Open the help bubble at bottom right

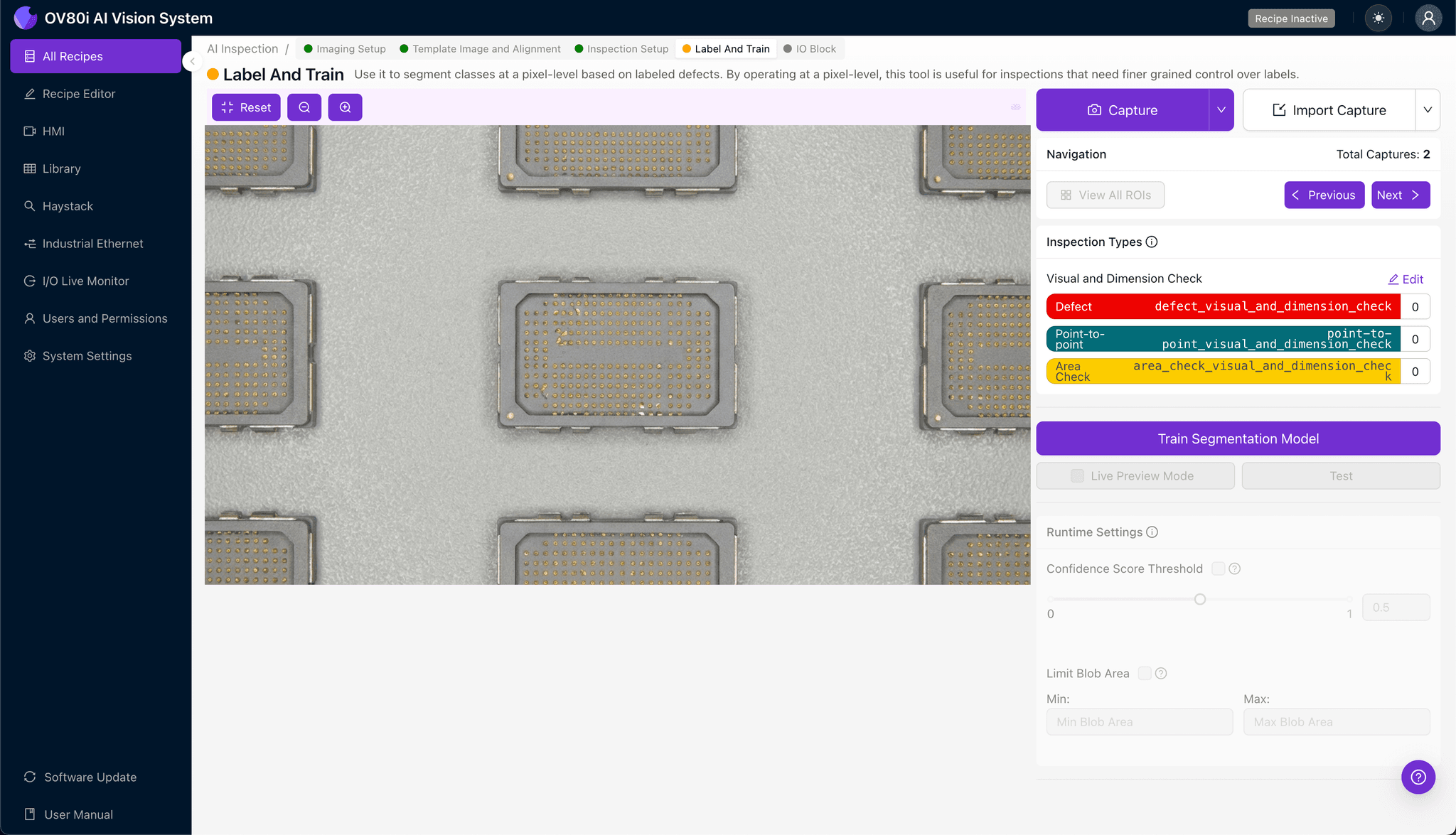click(1418, 777)
